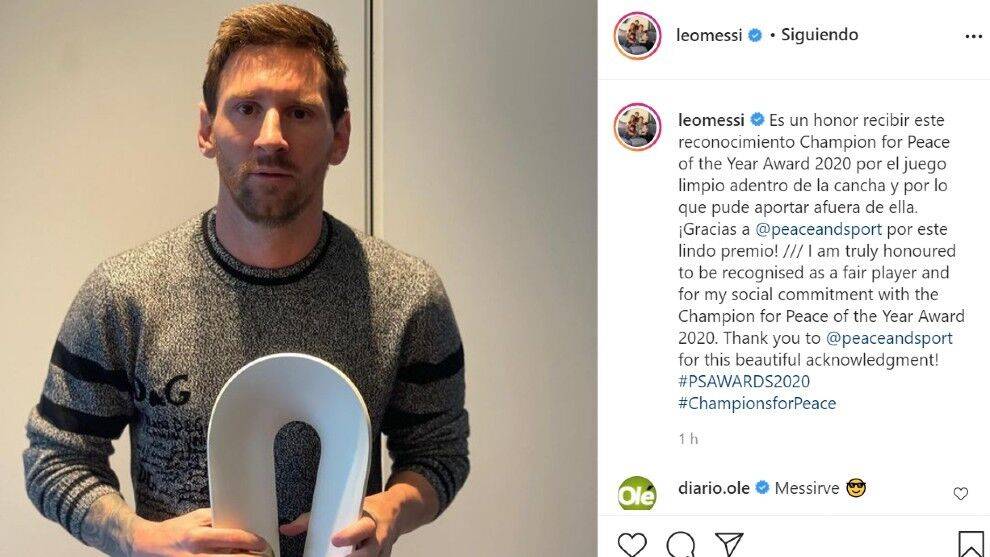Image resolution: width=990 pixels, height=557 pixels.
Task: Open the three-dot more options menu
Action: point(974,37)
